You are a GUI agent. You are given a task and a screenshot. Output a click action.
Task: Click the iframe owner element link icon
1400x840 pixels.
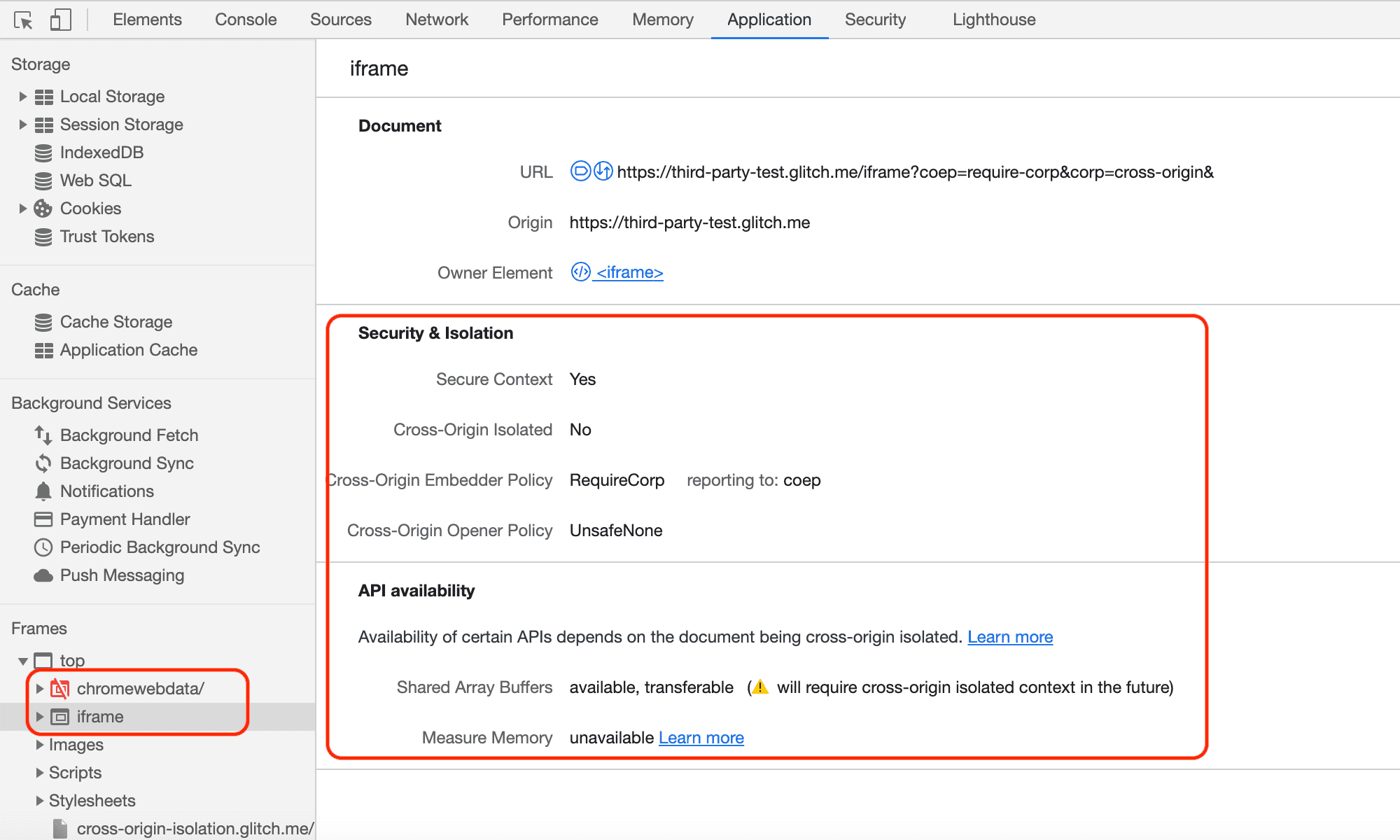[x=579, y=271]
